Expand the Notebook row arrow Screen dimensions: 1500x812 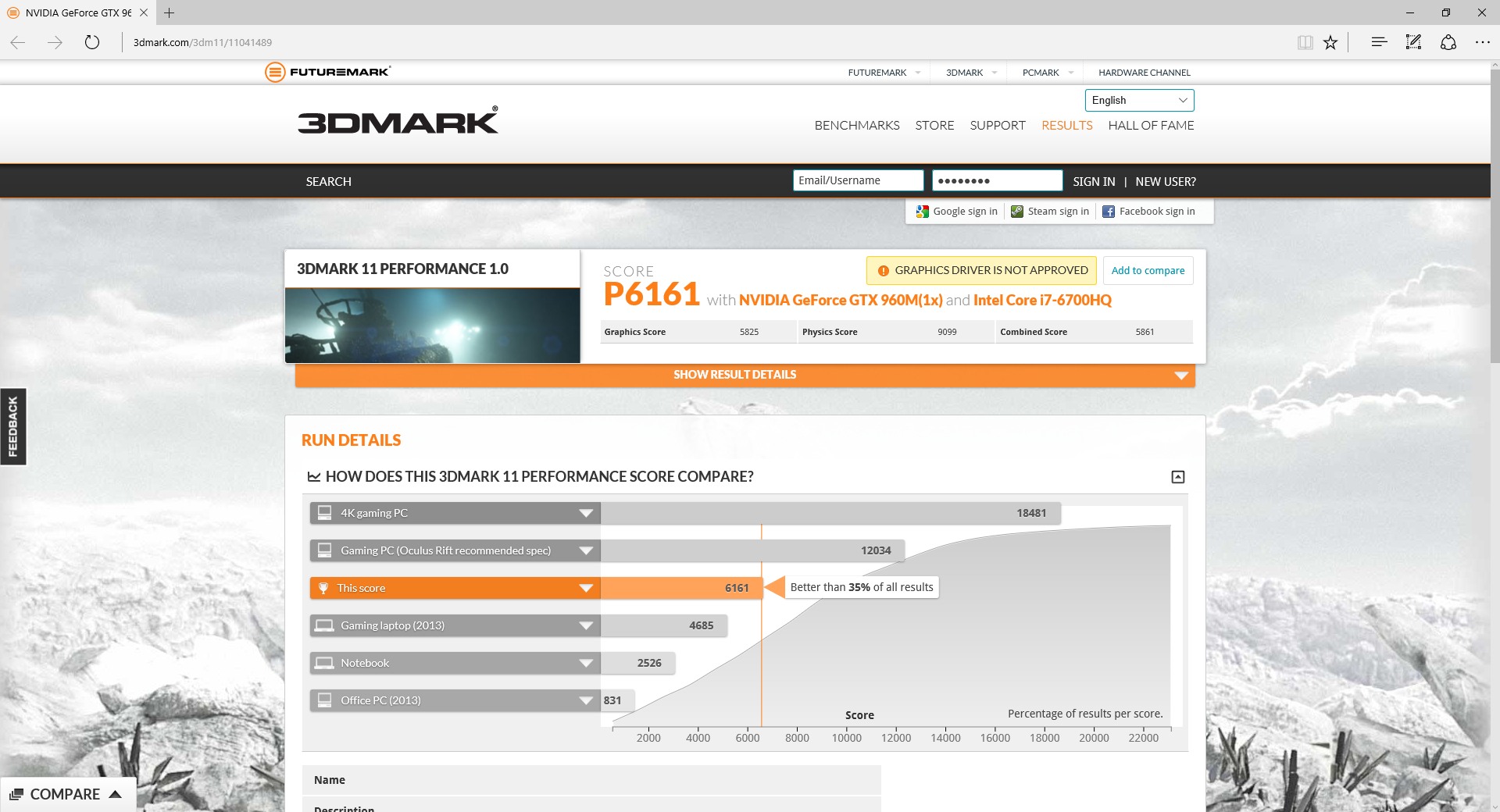[586, 663]
